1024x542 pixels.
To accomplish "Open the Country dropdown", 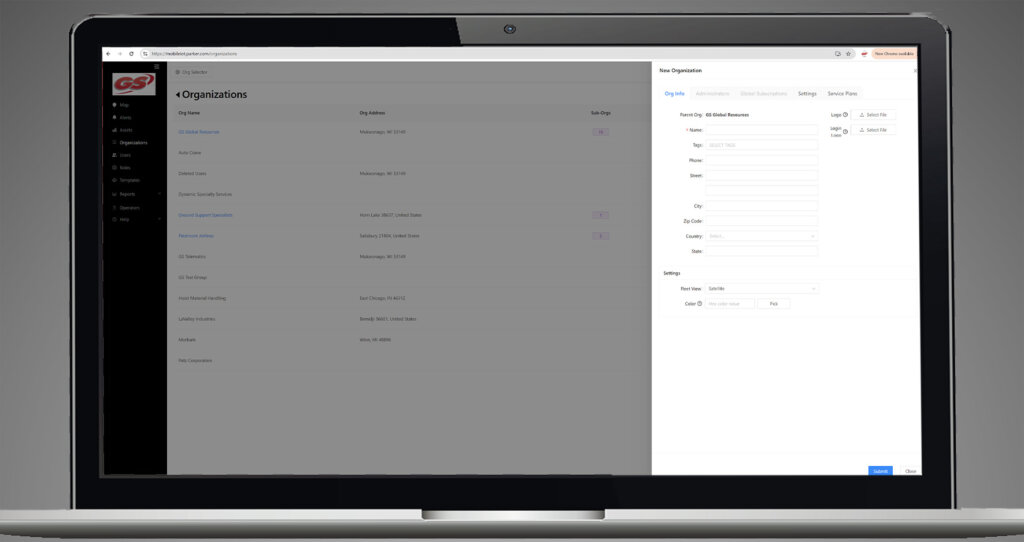I will click(x=761, y=236).
